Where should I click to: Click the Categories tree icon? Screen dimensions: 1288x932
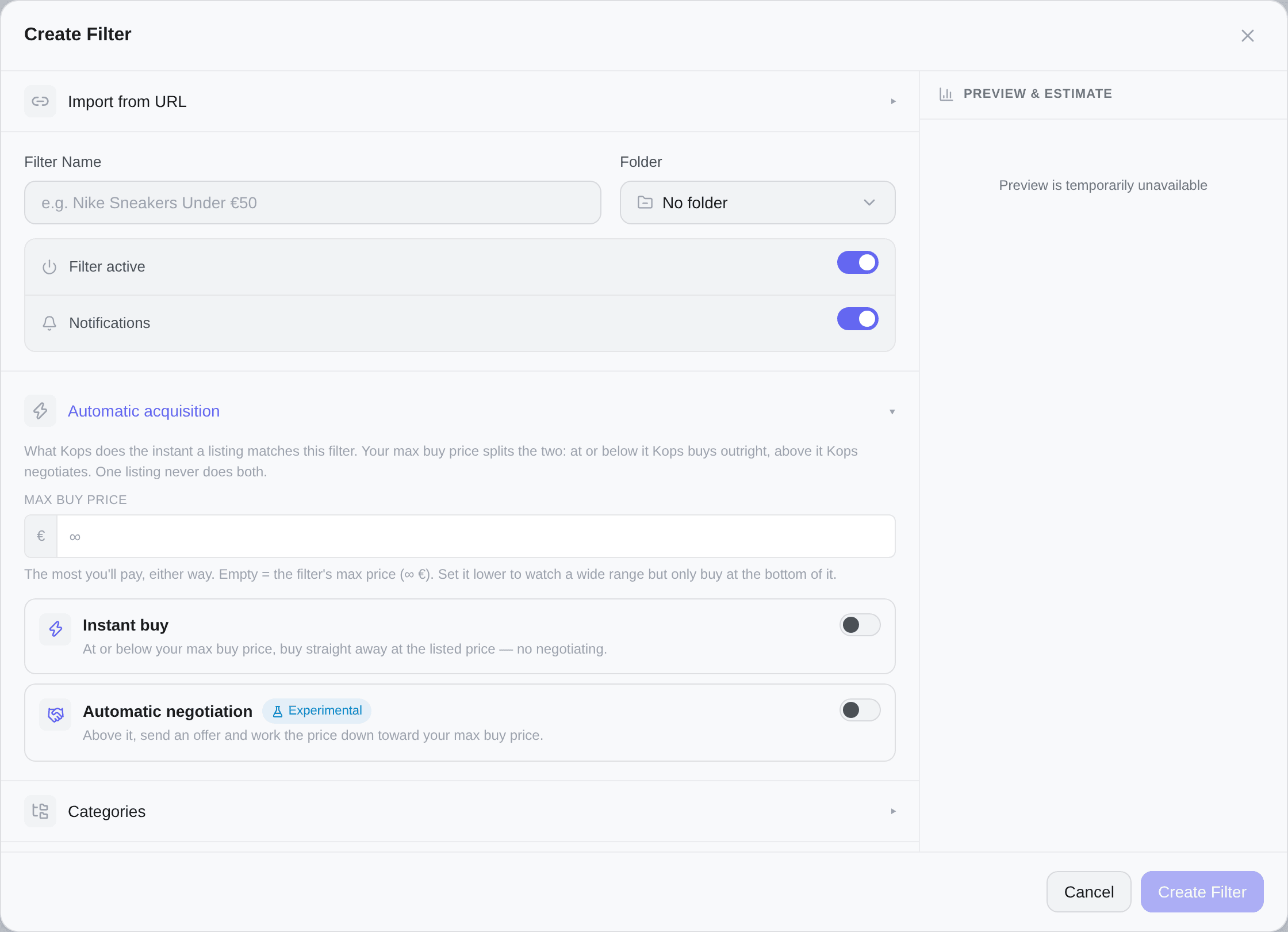(40, 811)
